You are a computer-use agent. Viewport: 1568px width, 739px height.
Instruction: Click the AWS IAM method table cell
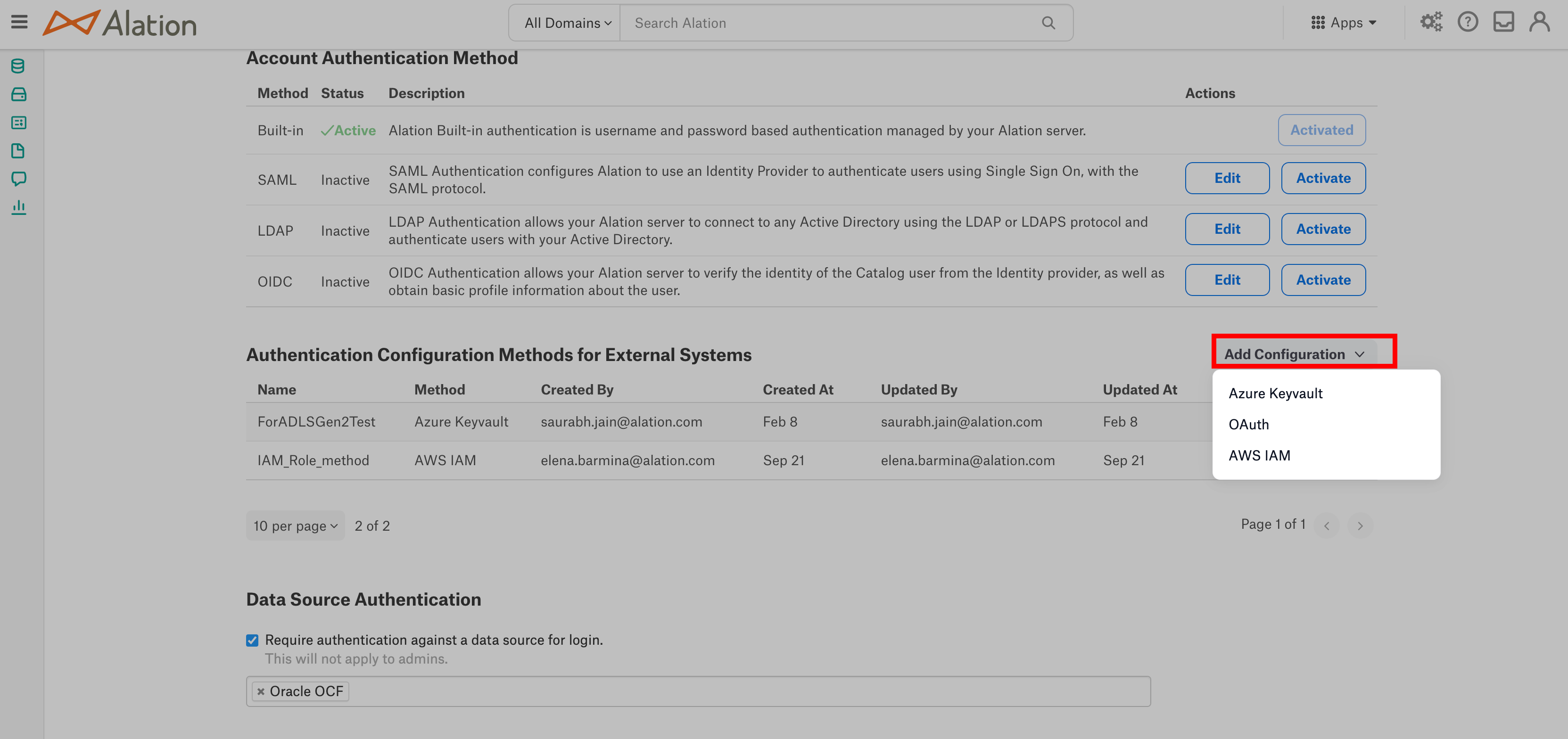(445, 461)
